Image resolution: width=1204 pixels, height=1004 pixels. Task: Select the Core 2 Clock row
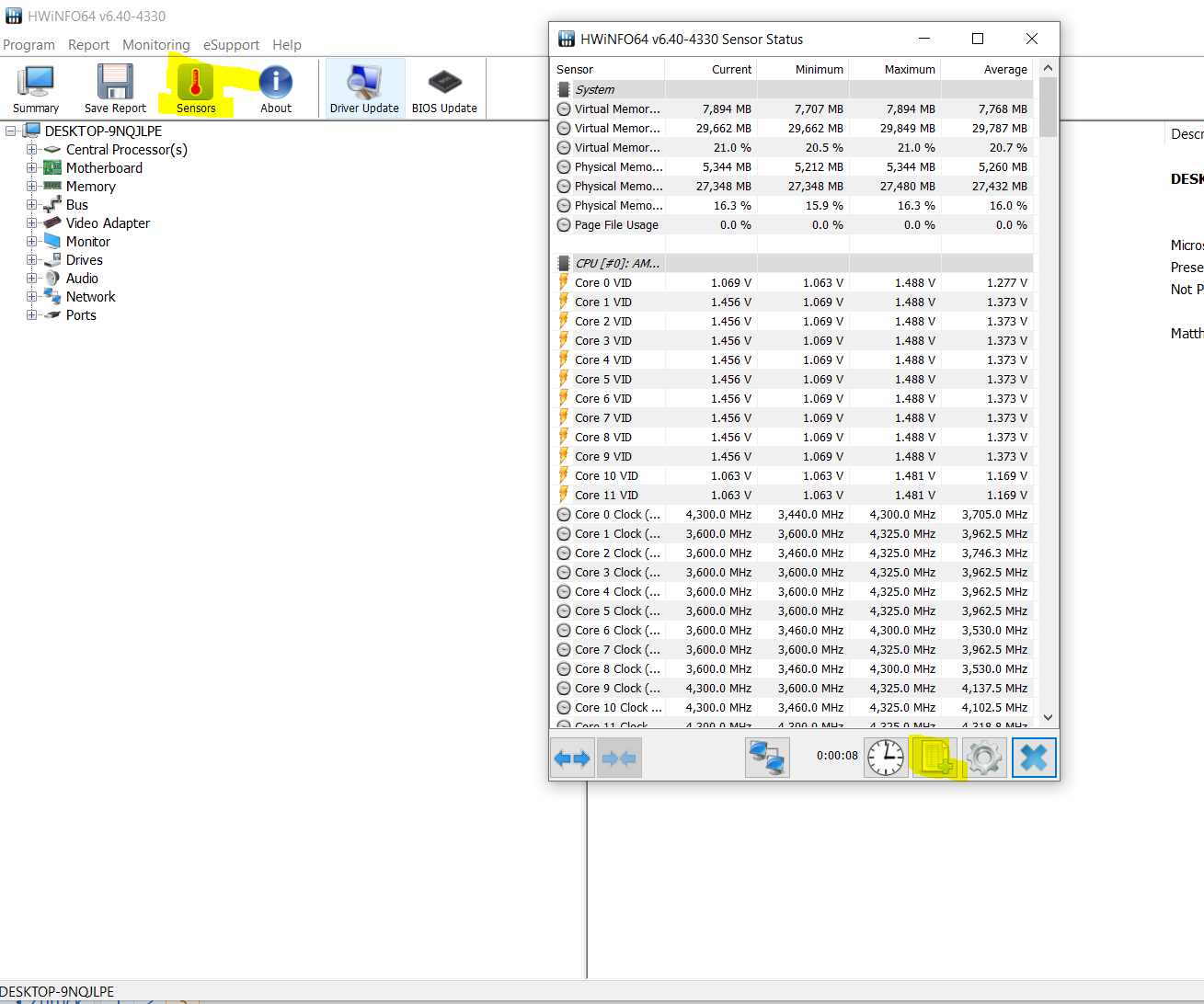pyautogui.click(x=792, y=553)
